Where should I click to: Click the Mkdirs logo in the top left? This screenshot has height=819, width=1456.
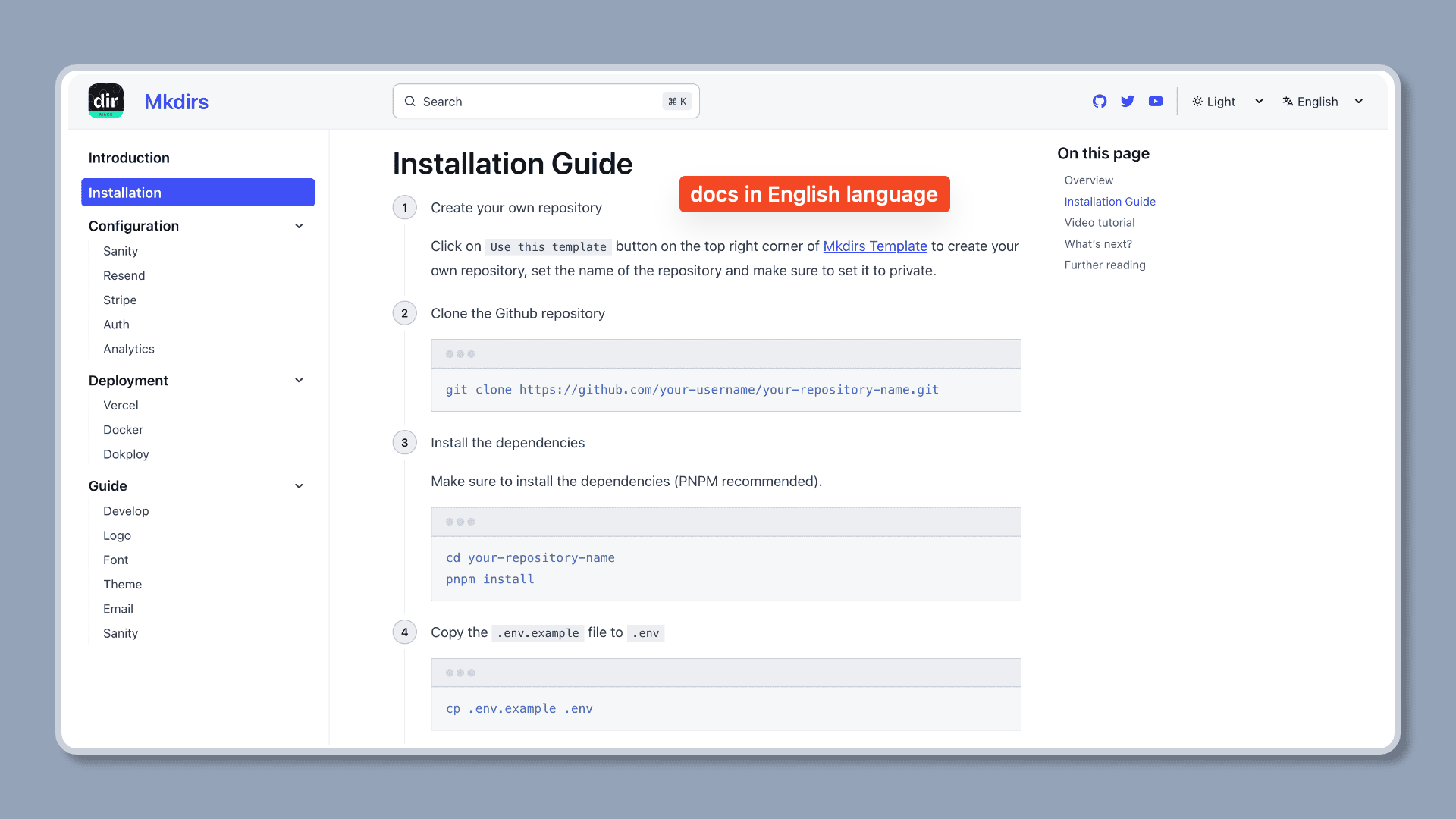(x=105, y=101)
